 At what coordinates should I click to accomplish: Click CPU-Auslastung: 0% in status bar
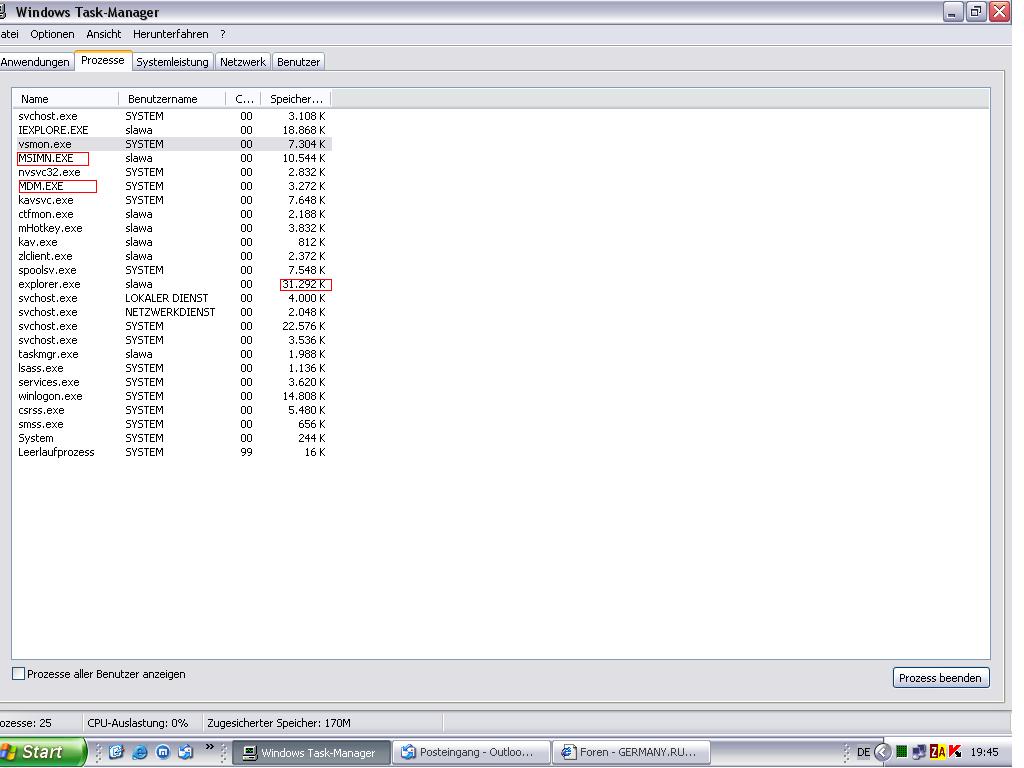click(x=138, y=723)
